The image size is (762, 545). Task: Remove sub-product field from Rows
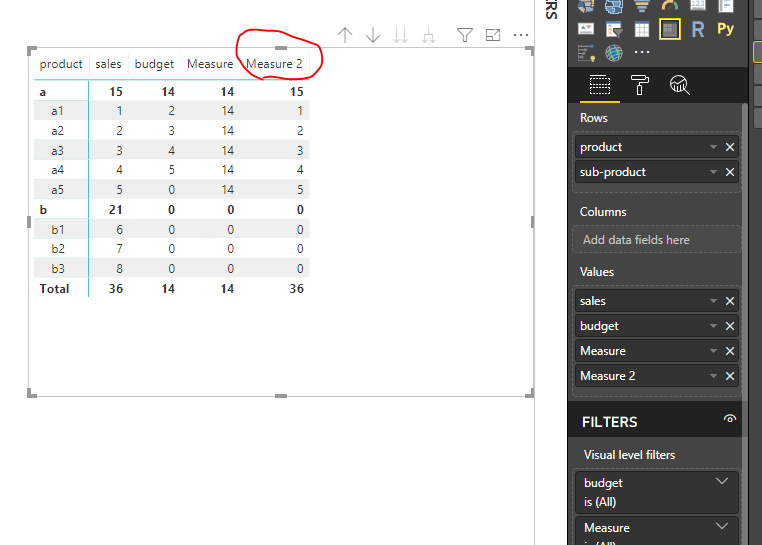click(x=730, y=172)
